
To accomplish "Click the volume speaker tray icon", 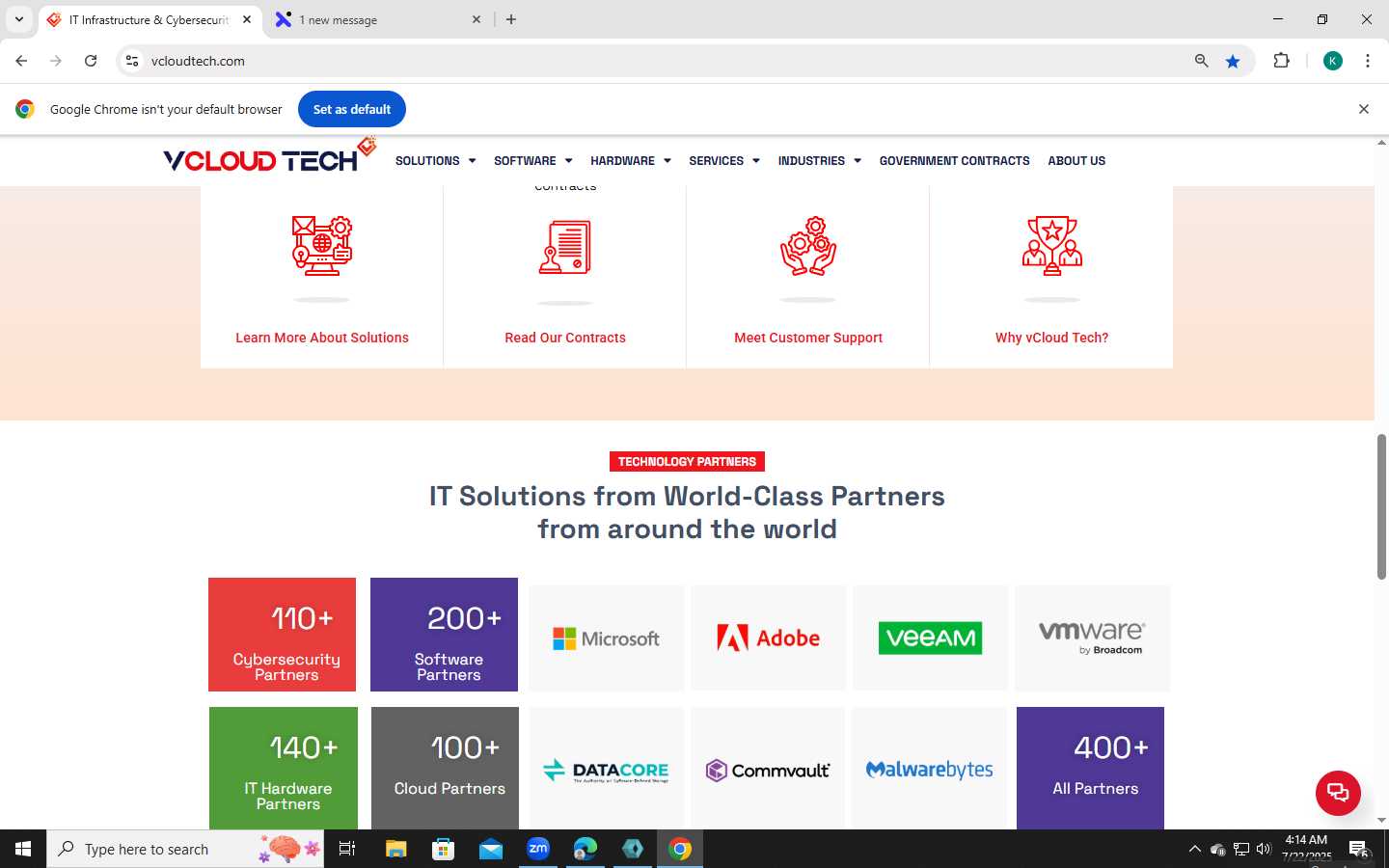I will (x=1264, y=849).
